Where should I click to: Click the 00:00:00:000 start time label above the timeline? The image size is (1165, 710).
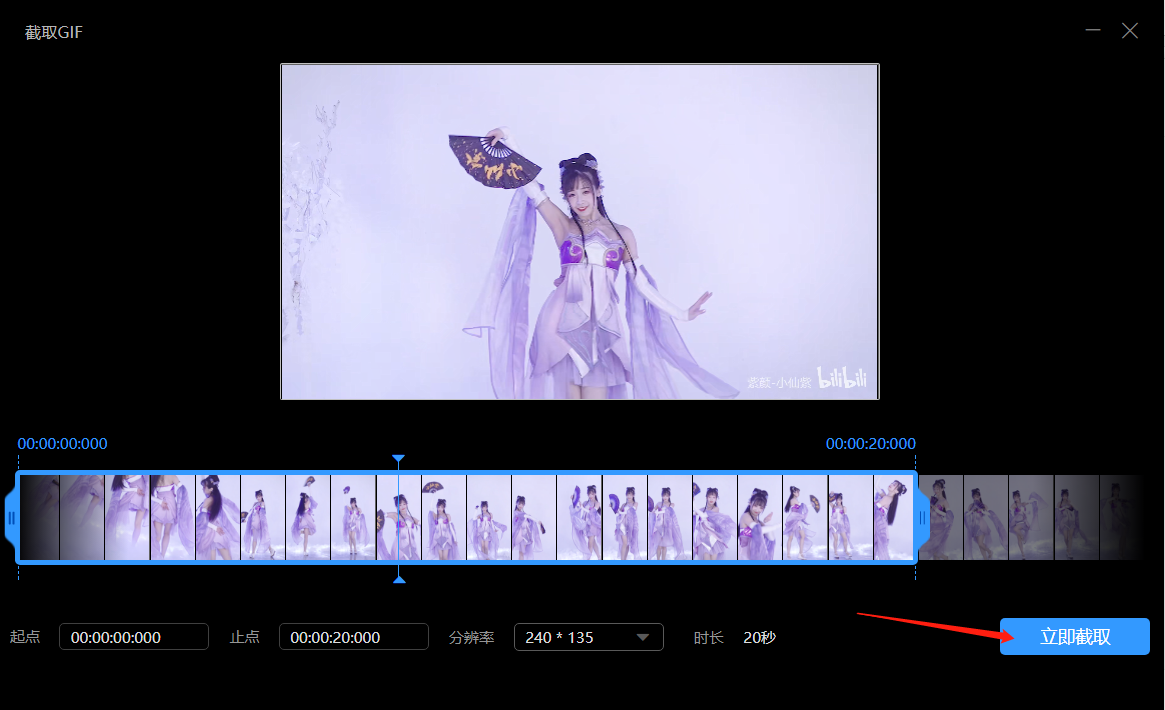point(62,443)
